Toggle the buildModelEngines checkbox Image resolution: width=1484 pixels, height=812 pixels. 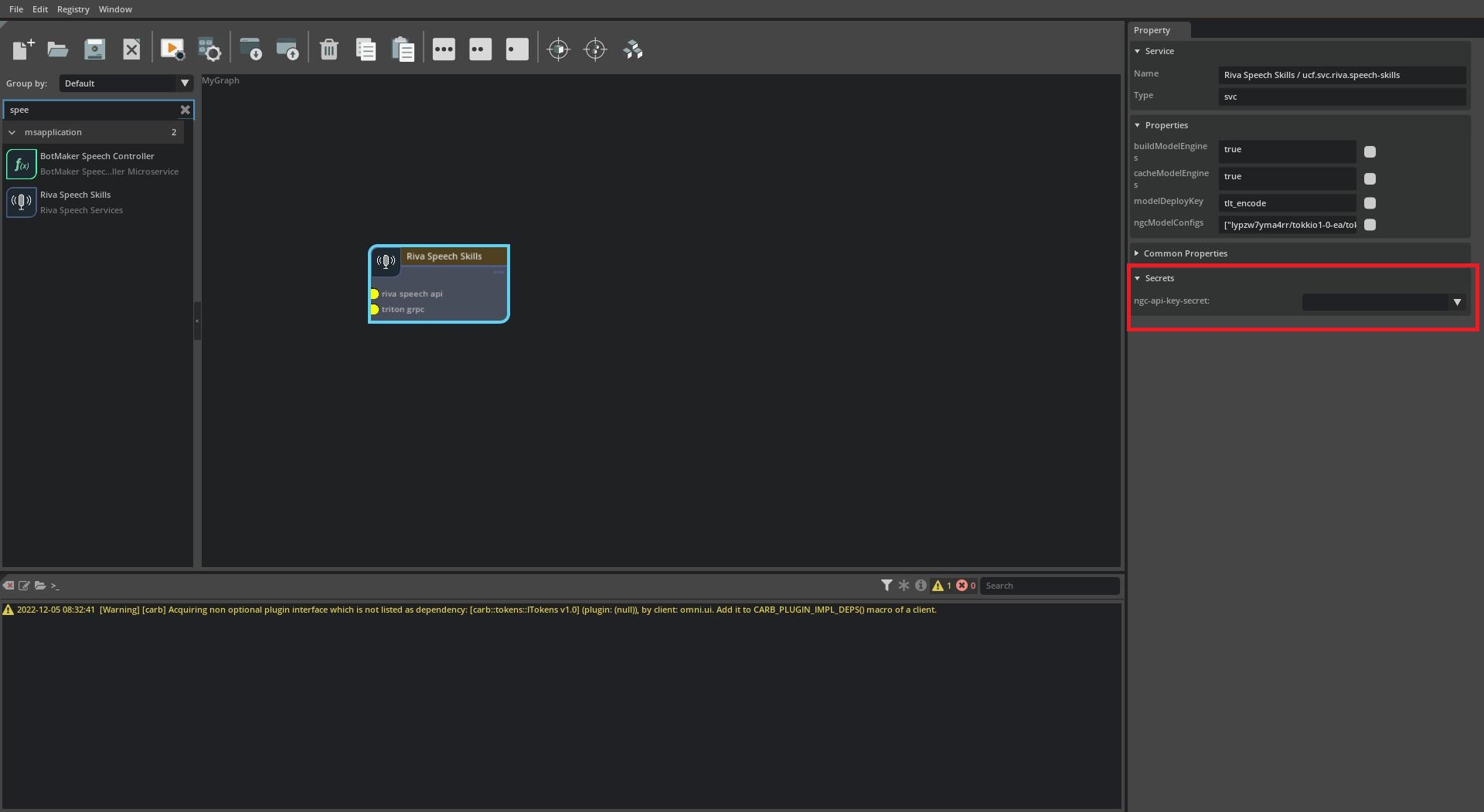click(x=1370, y=152)
